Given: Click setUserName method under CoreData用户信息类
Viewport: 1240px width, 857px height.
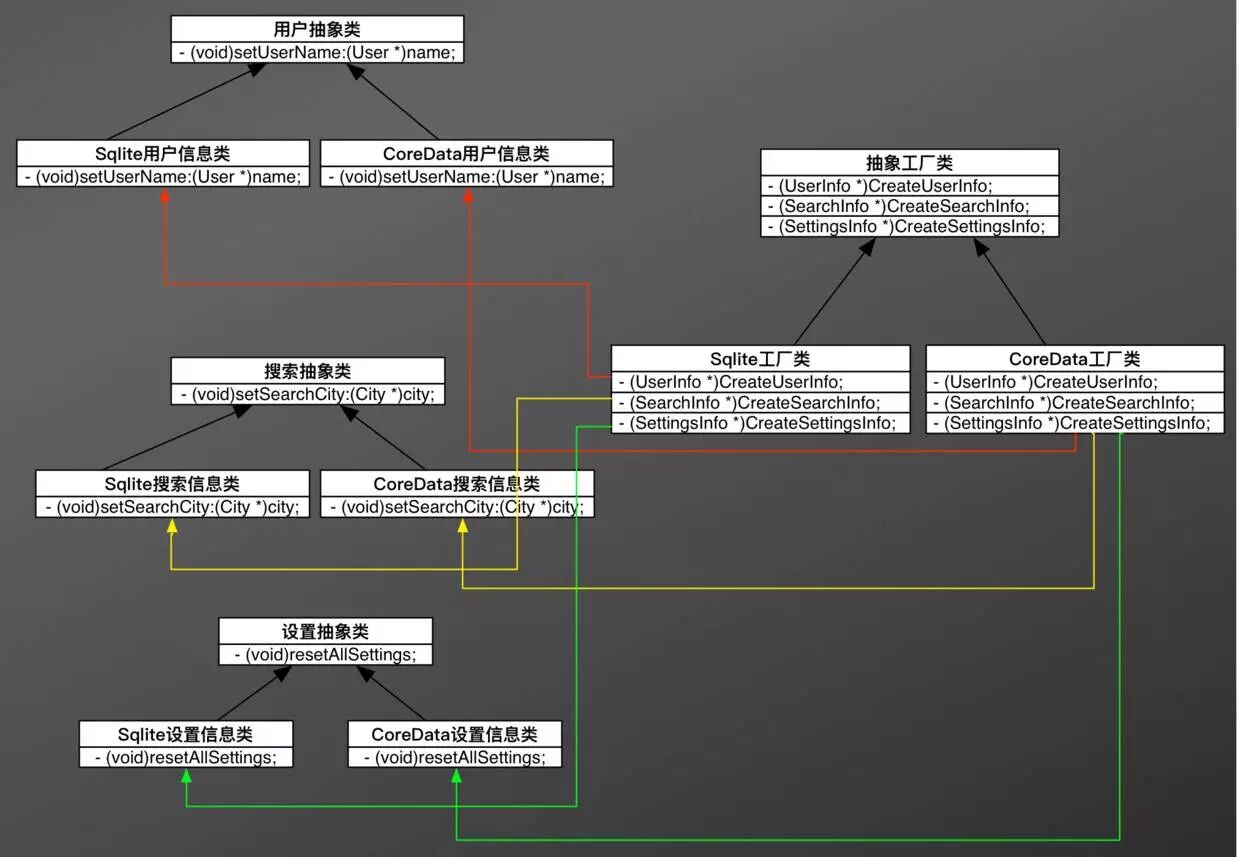Looking at the screenshot, I should pos(467,176).
